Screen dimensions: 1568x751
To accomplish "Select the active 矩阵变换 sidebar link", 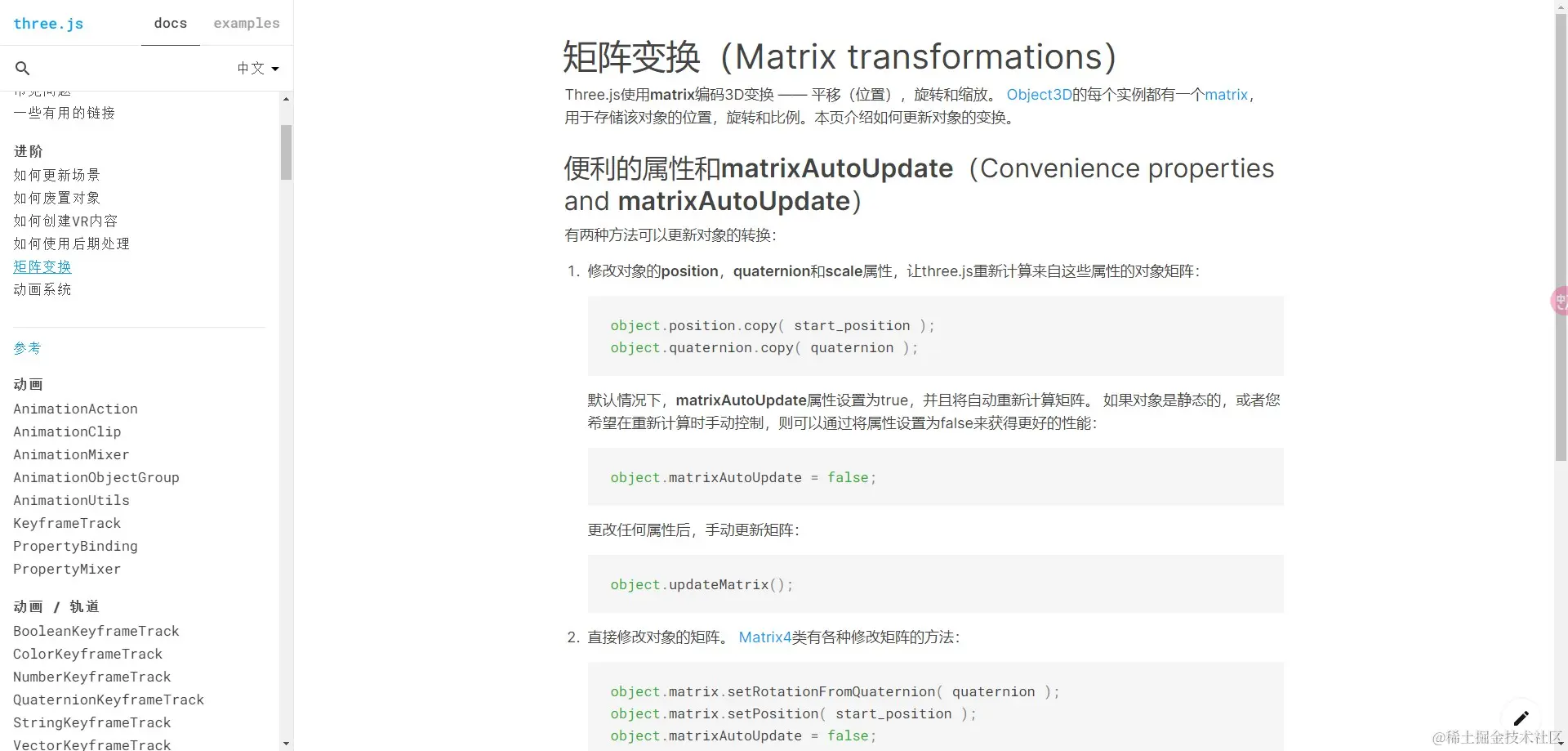I will (42, 266).
